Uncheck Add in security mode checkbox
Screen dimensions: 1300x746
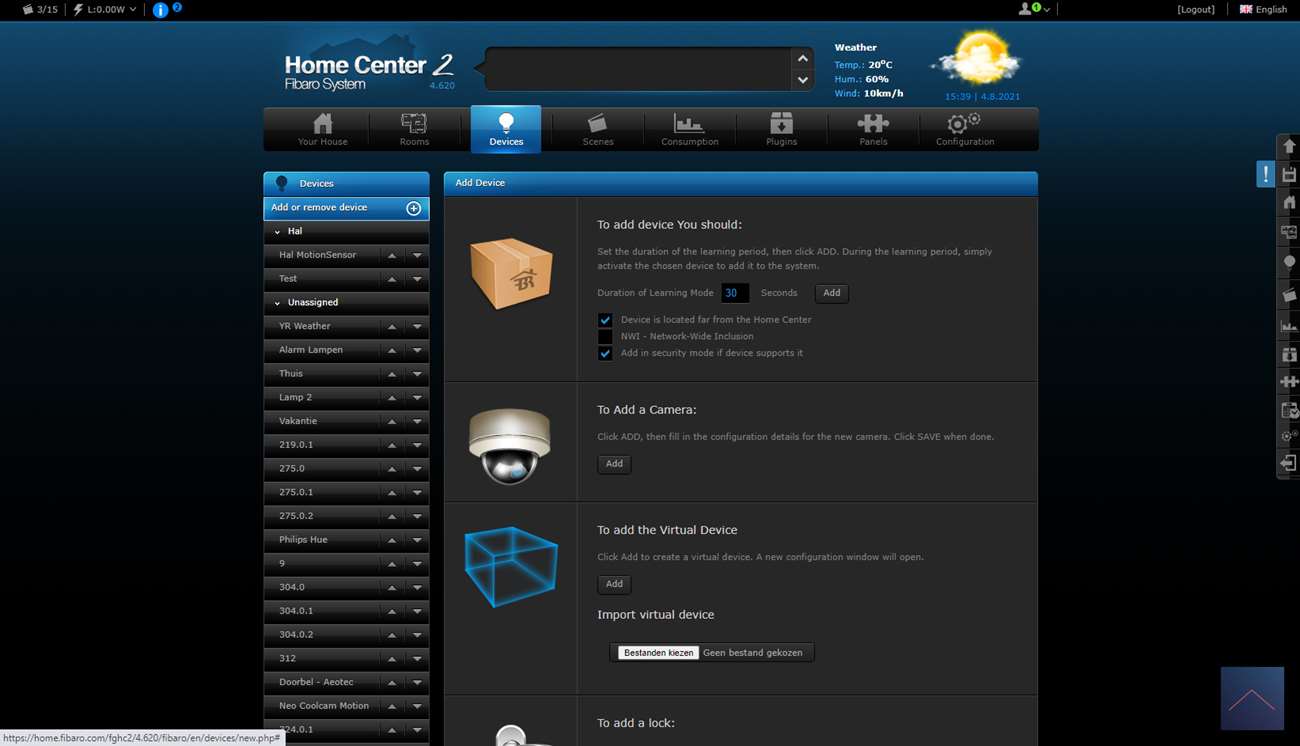[605, 353]
